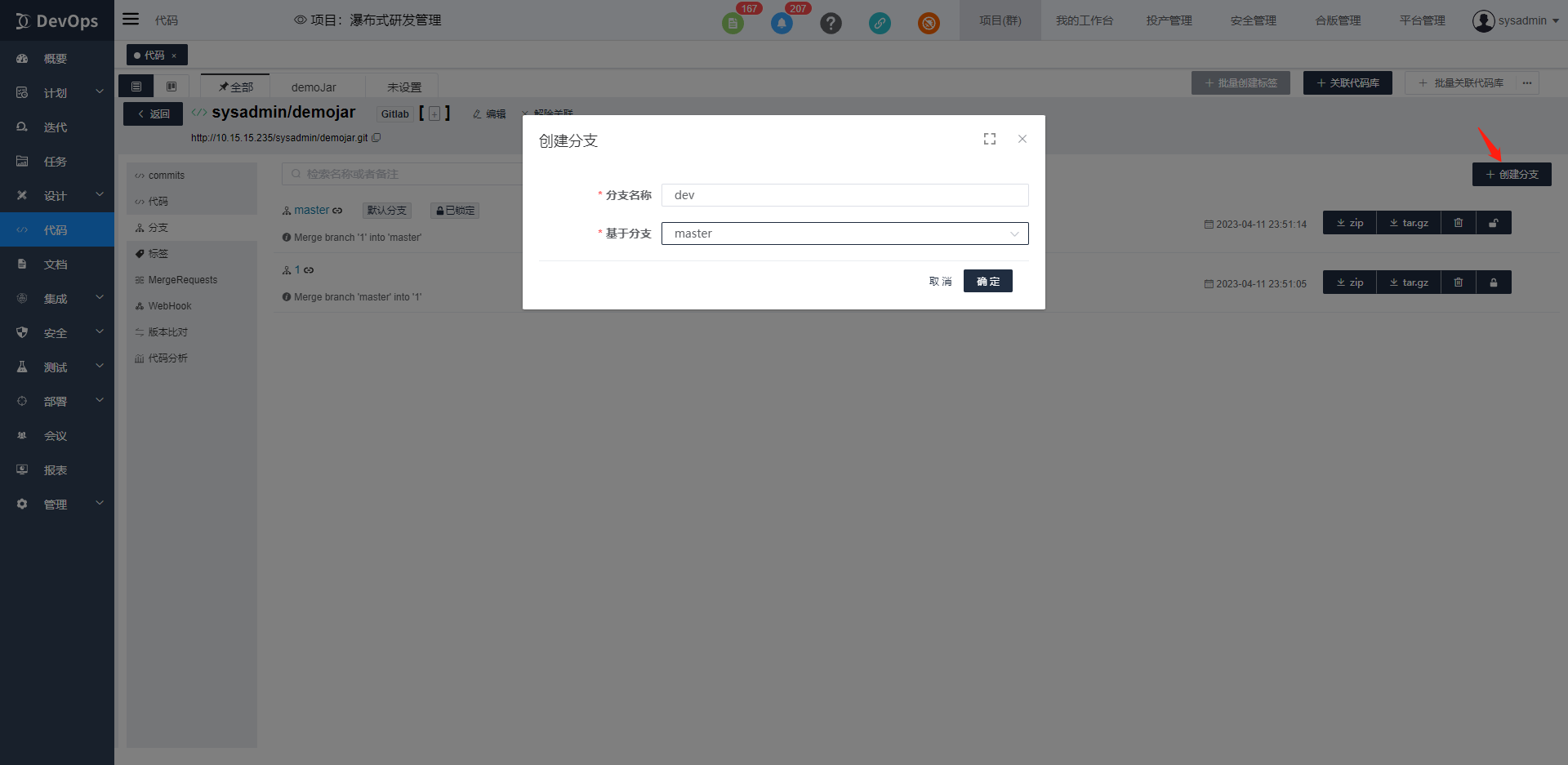Viewport: 1568px width, 765px height.
Task: Open the 基于分支 master dropdown
Action: coord(844,234)
